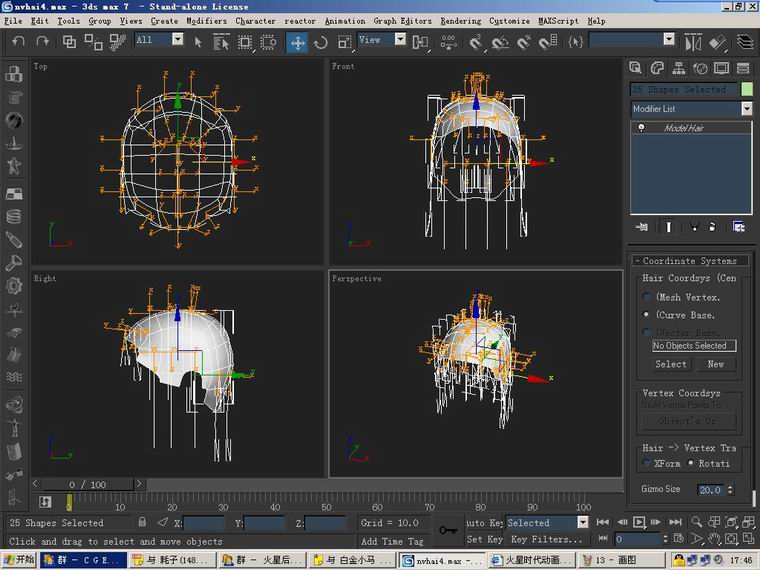Activate the Select and Scale tool
Viewport: 760px width, 570px height.
click(x=344, y=43)
